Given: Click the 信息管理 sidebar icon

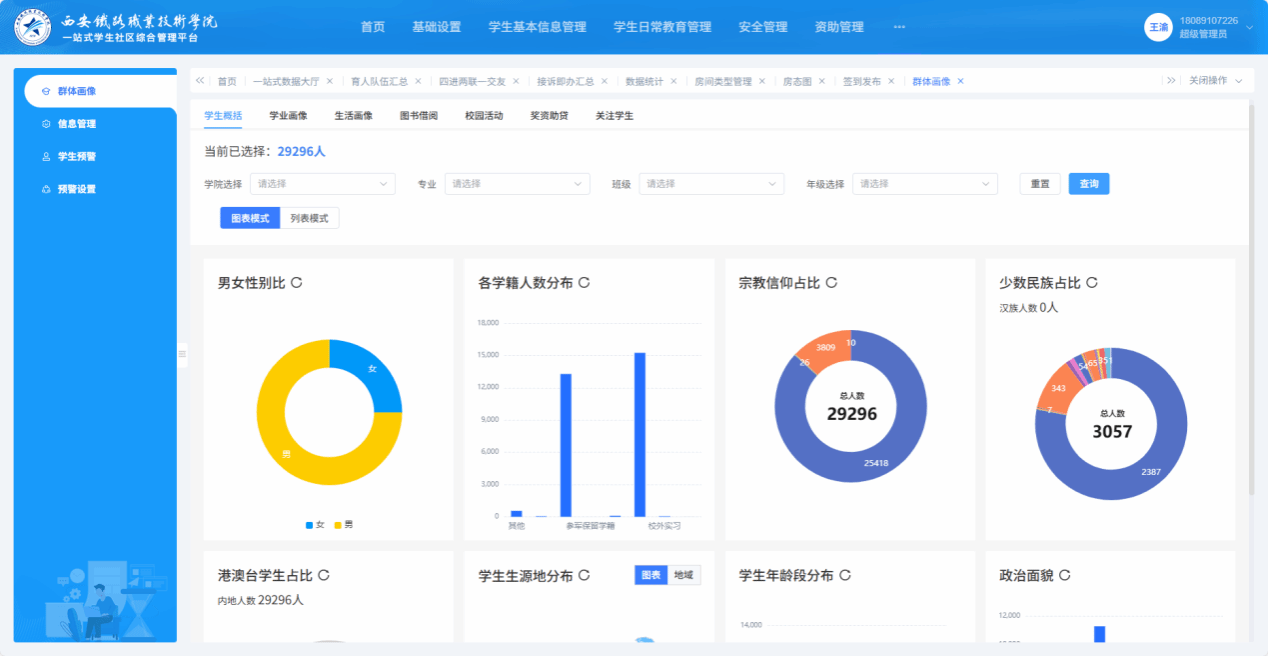Looking at the screenshot, I should pyautogui.click(x=46, y=124).
